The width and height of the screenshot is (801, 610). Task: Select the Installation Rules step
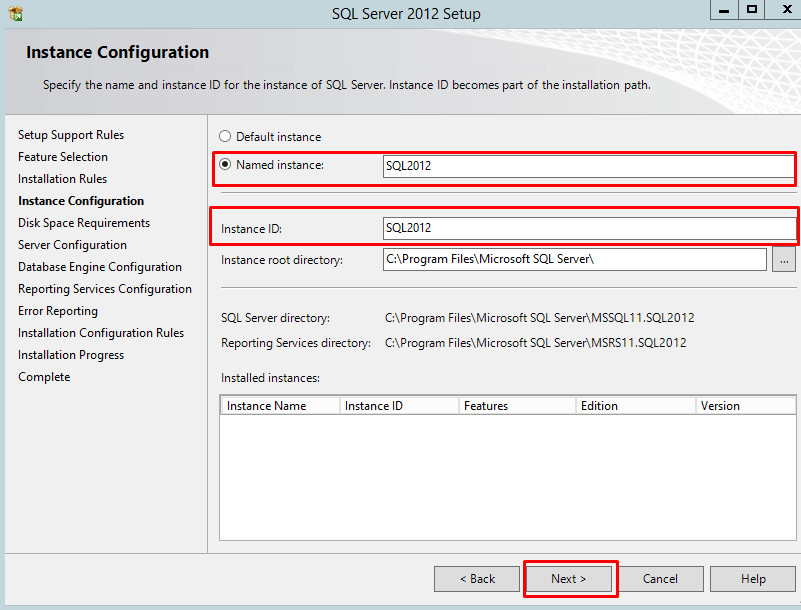tap(62, 179)
